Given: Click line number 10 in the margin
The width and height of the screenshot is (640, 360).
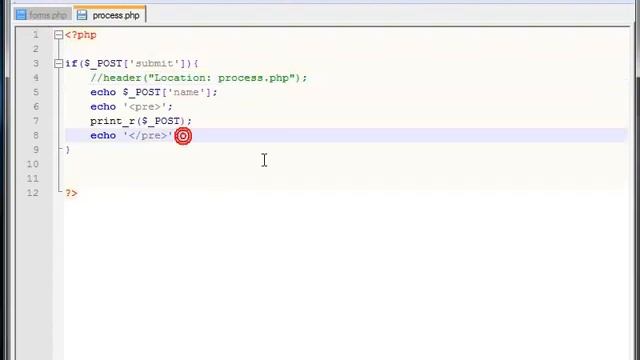Looking at the screenshot, I should tap(32, 164).
